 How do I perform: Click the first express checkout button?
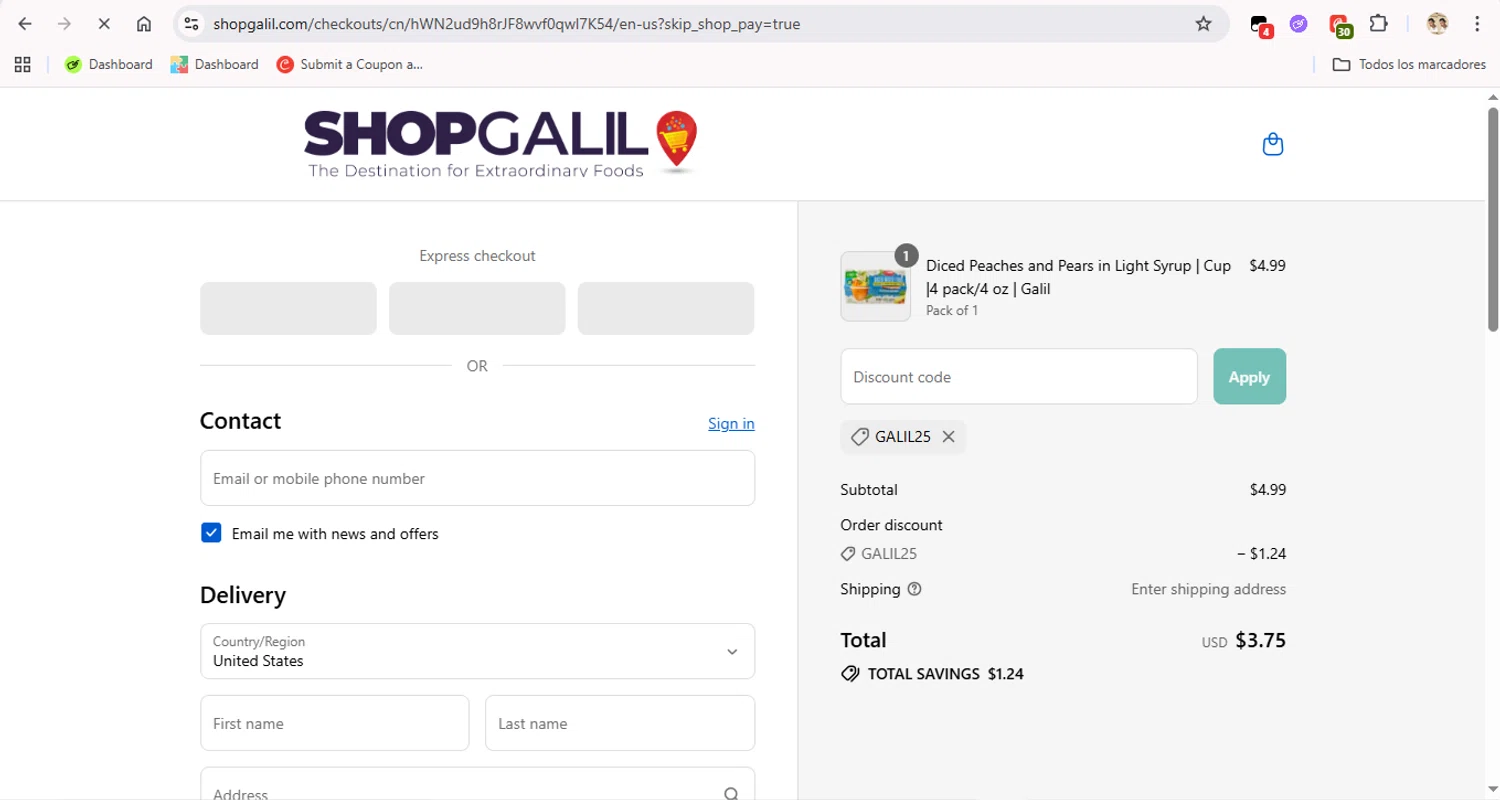[x=288, y=308]
